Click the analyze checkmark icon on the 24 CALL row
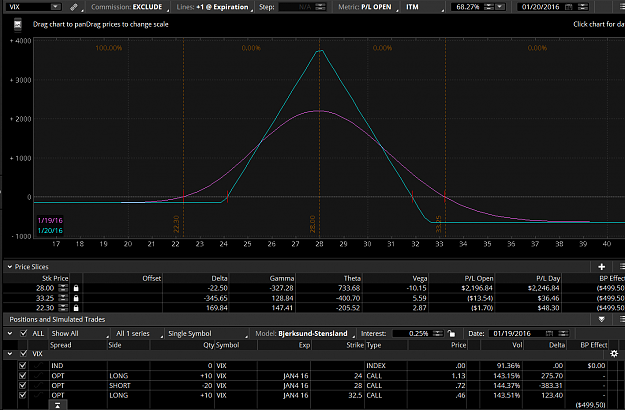Viewport: 625px width, 410px height. [38, 376]
